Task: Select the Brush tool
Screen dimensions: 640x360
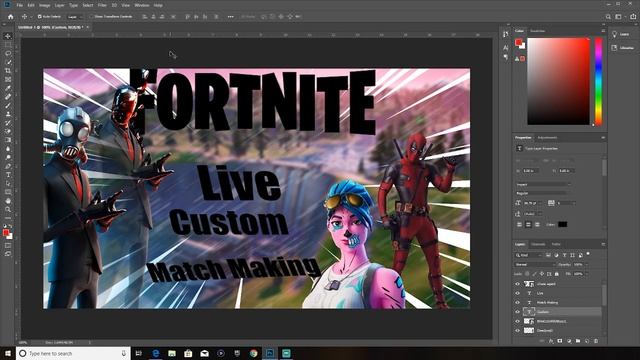Action: click(x=8, y=105)
